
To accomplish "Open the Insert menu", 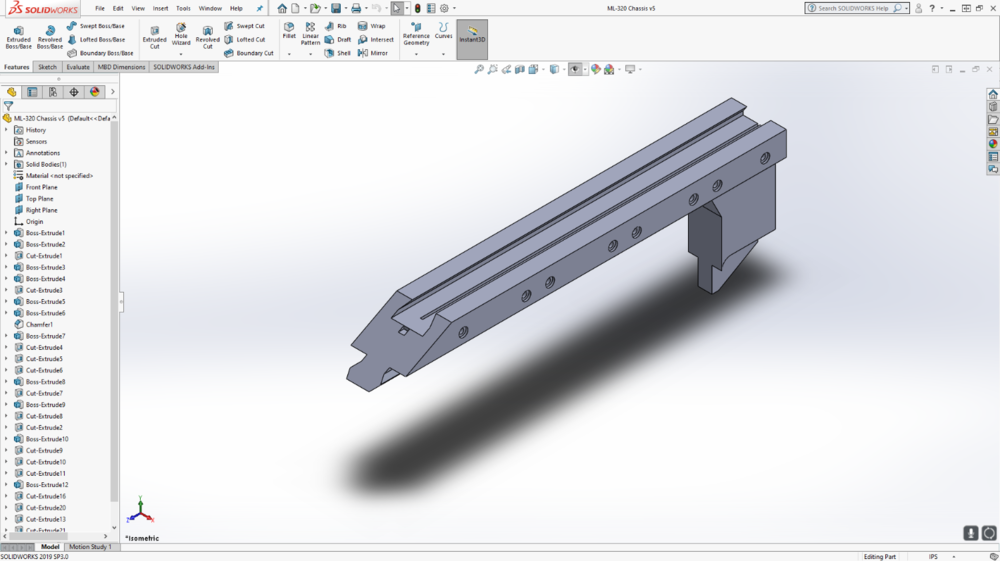I will (160, 8).
